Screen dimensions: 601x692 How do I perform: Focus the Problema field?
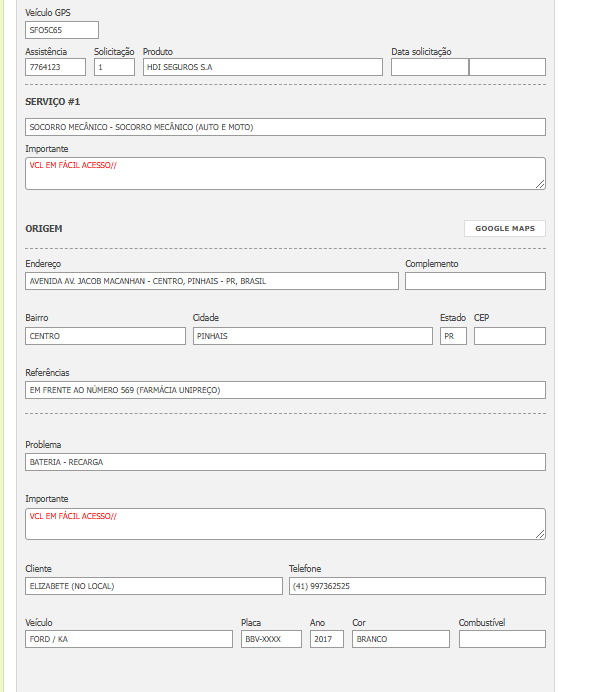(285, 462)
